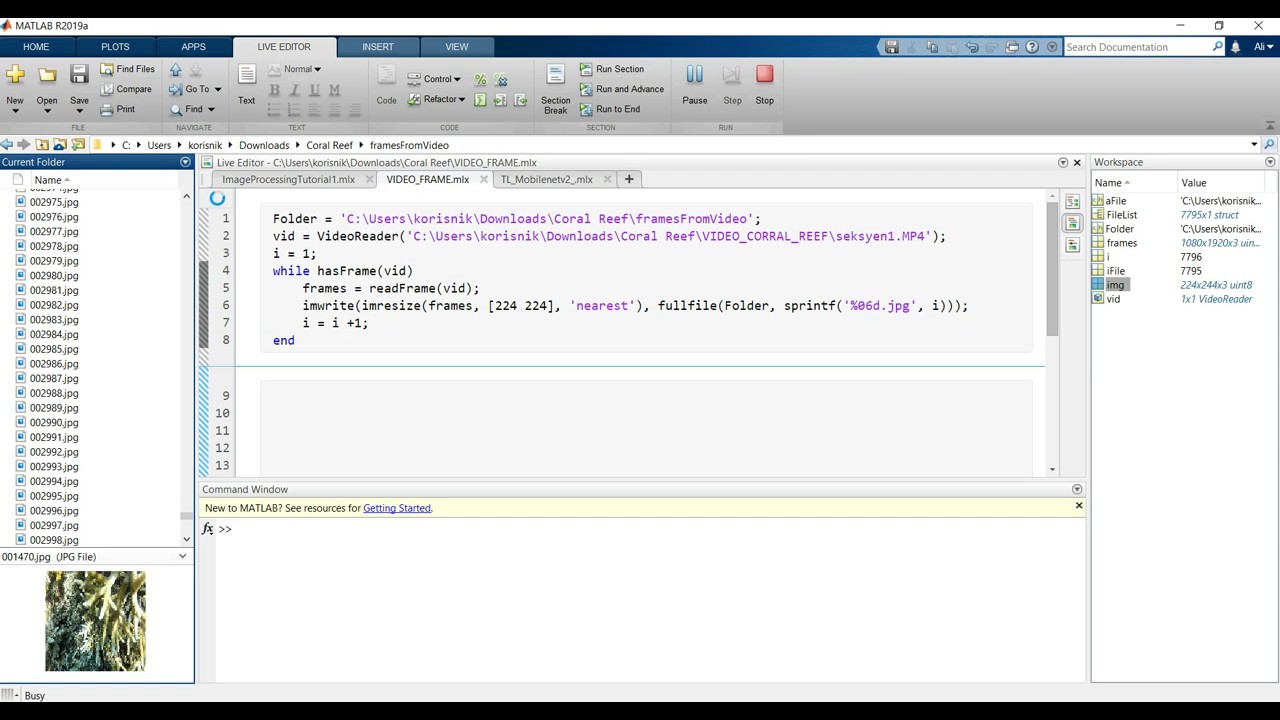Click Run Section
This screenshot has width=1280, height=720.
[x=611, y=69]
